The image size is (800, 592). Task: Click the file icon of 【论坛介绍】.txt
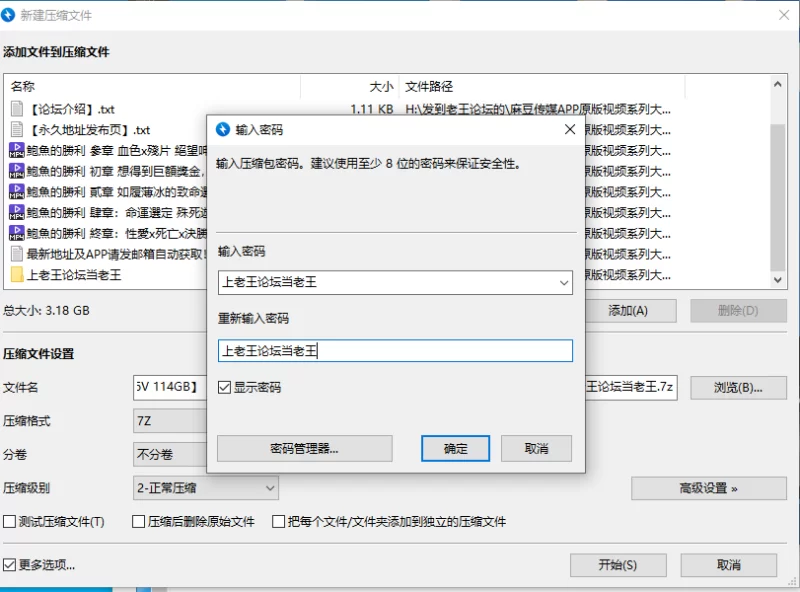pos(17,109)
